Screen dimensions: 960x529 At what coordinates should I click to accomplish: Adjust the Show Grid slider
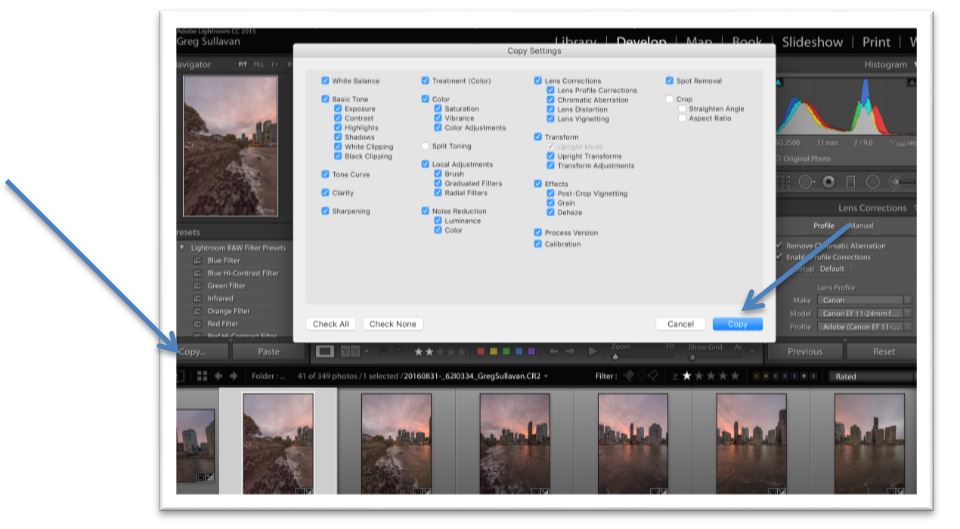pyautogui.click(x=692, y=356)
